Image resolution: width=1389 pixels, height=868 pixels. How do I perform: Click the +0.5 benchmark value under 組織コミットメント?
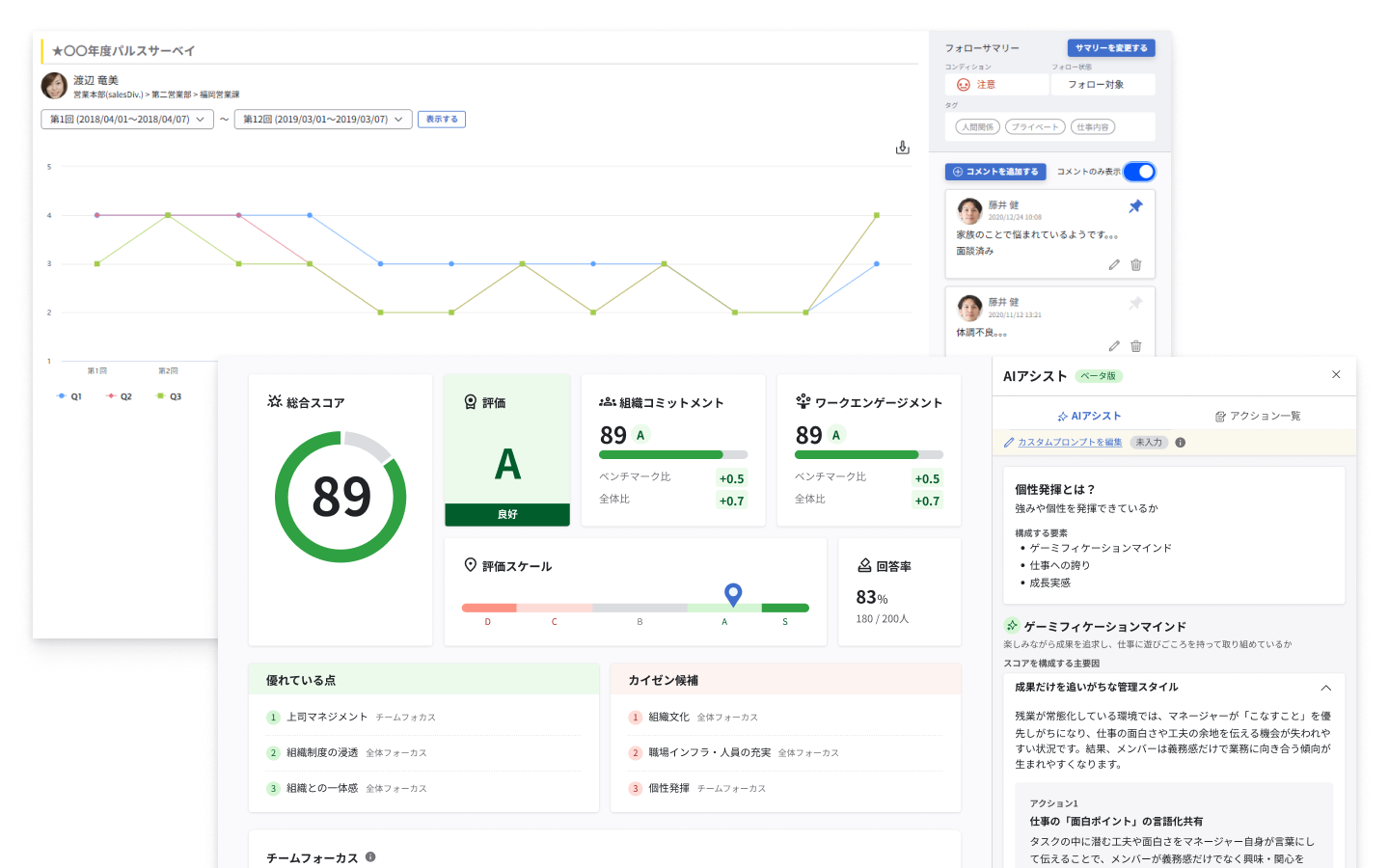(732, 479)
